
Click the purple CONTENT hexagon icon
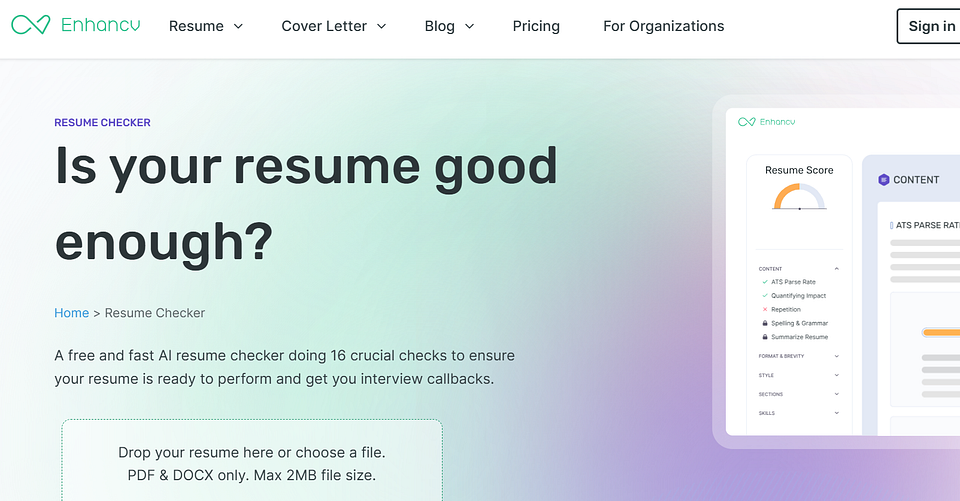(x=883, y=179)
